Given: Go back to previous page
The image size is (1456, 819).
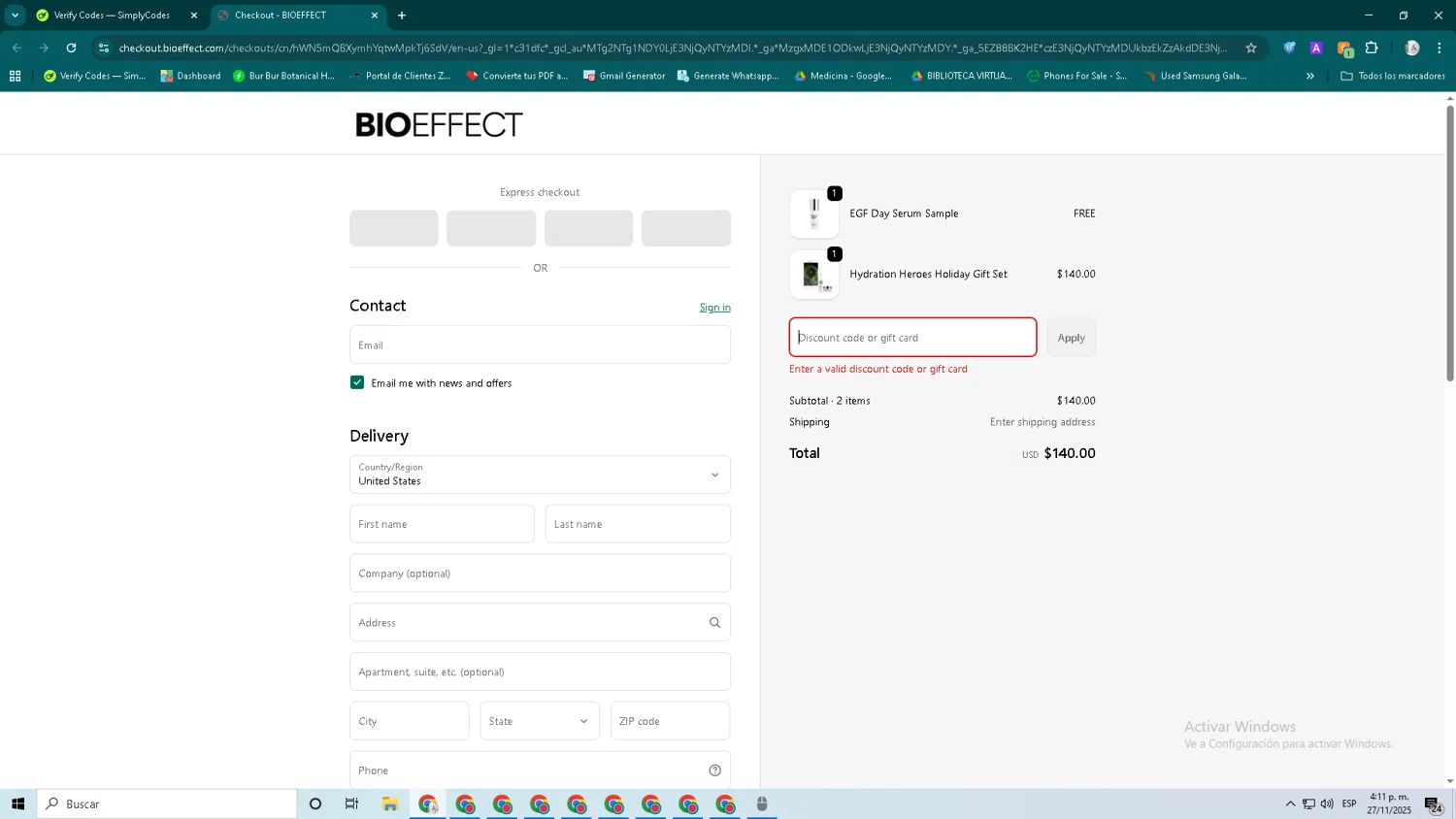Looking at the screenshot, I should [x=17, y=48].
